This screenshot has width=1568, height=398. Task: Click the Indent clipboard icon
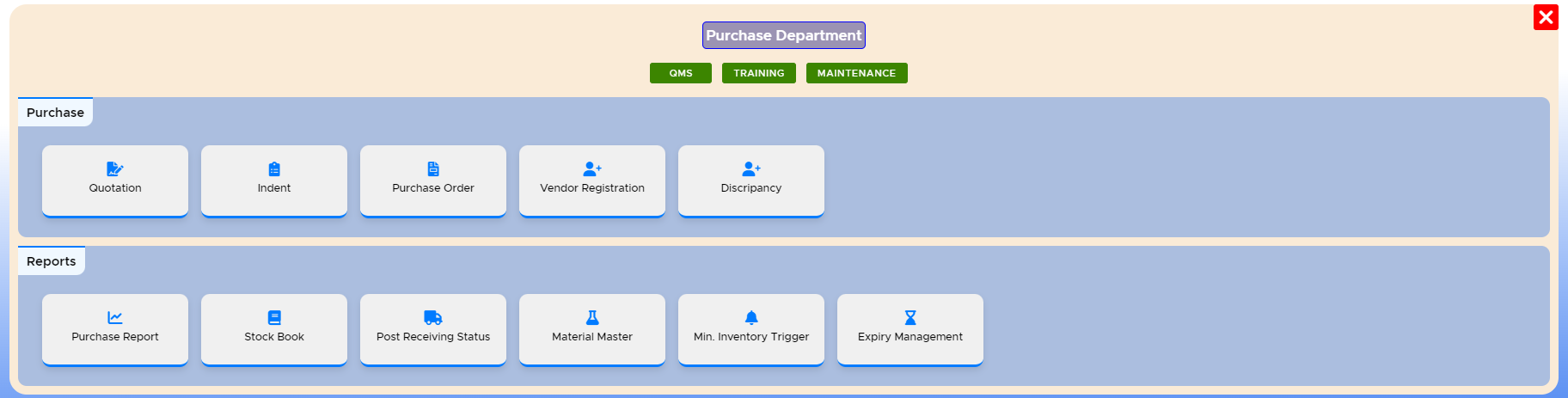point(274,168)
